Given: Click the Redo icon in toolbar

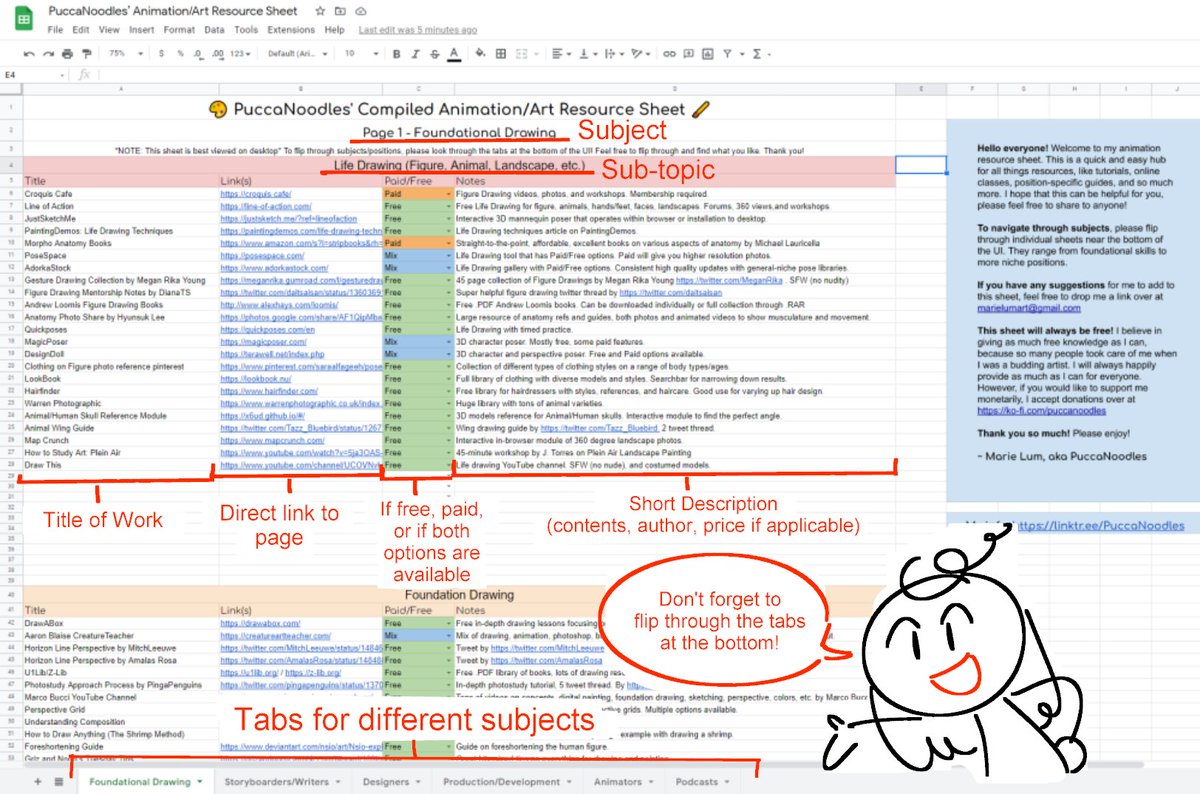Looking at the screenshot, I should coord(48,53).
